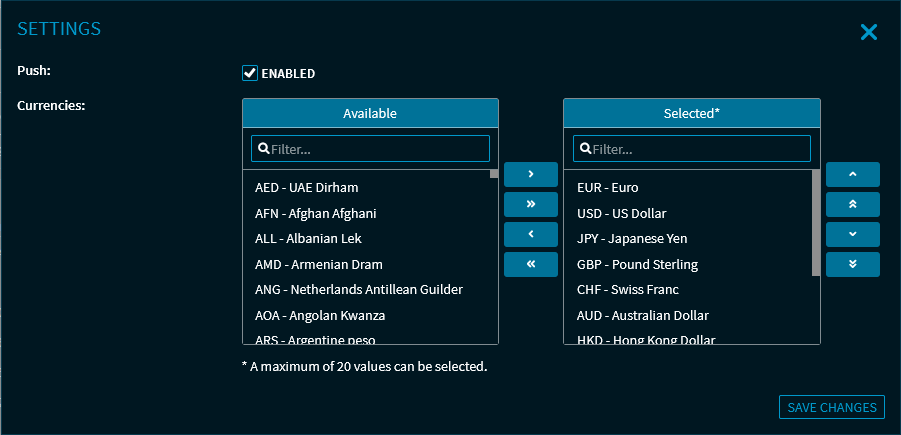
Task: Move selected currency up one position
Action: tap(852, 175)
